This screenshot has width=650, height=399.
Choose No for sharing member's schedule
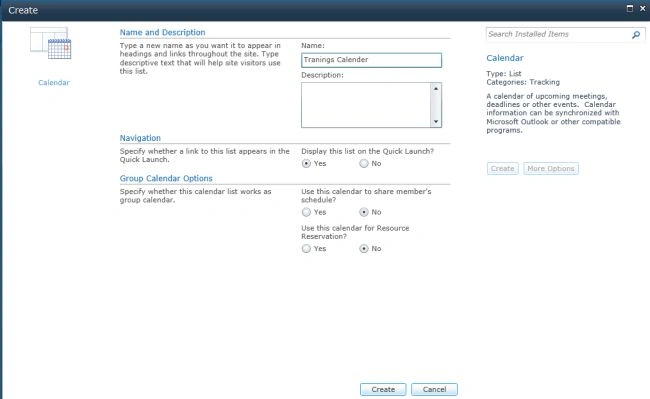364,212
